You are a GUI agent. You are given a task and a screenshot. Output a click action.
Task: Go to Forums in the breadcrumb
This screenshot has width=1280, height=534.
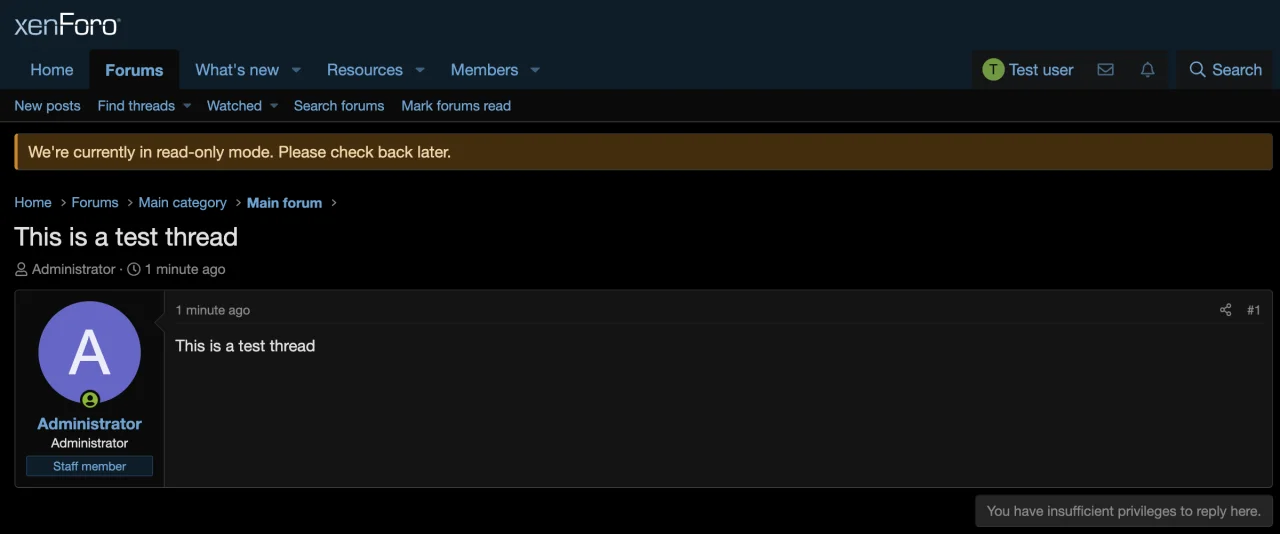95,202
